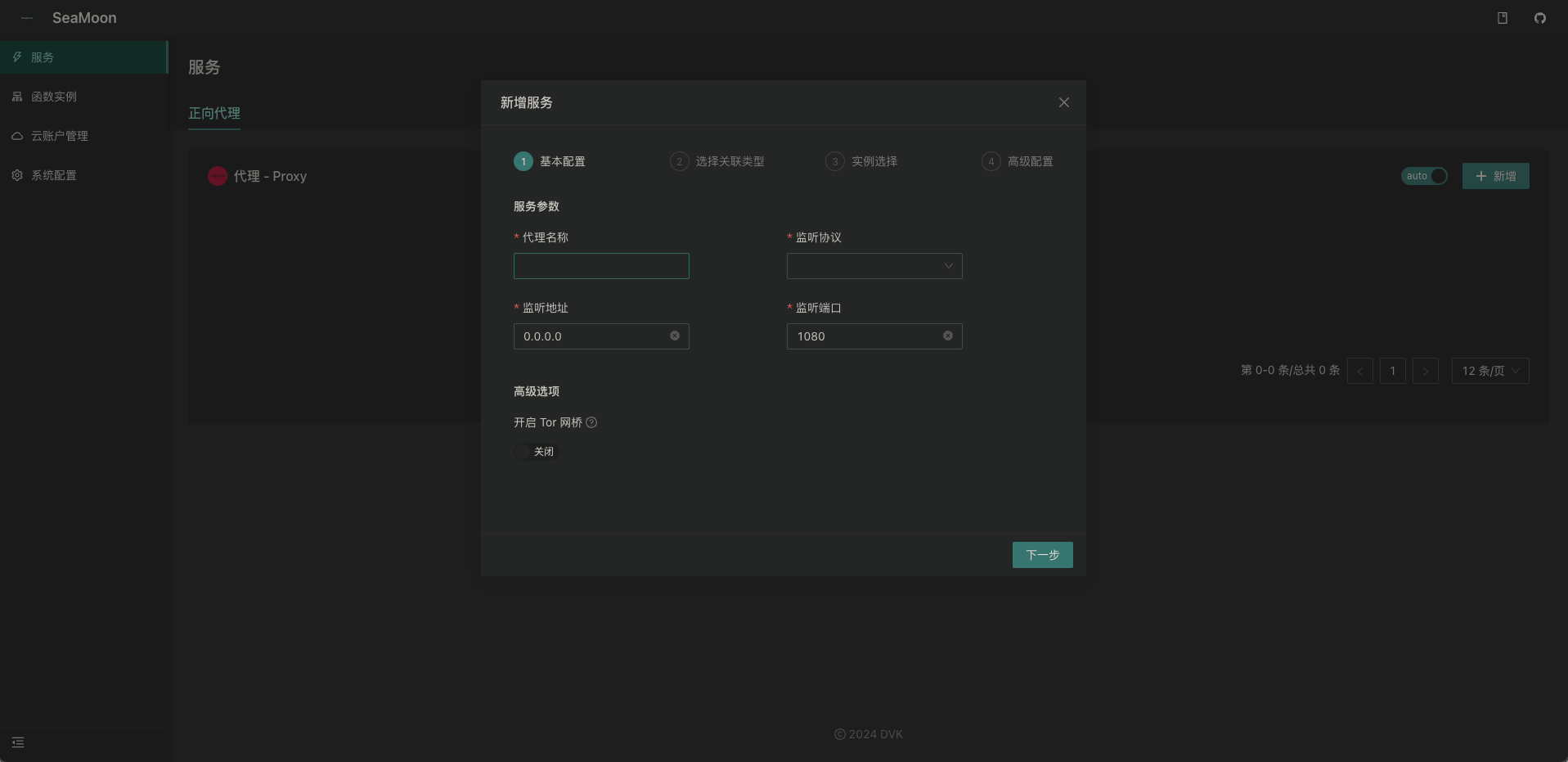Click the 第 0-0 条/总共 0 条 text
Viewport: 1568px width, 762px height.
click(1290, 371)
